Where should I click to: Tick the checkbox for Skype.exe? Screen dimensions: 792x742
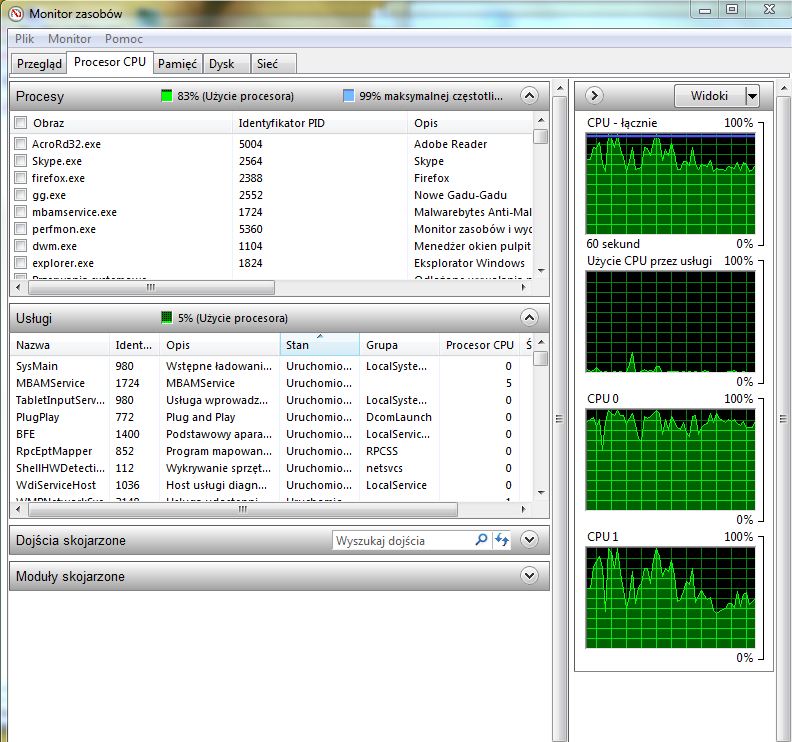pos(21,161)
